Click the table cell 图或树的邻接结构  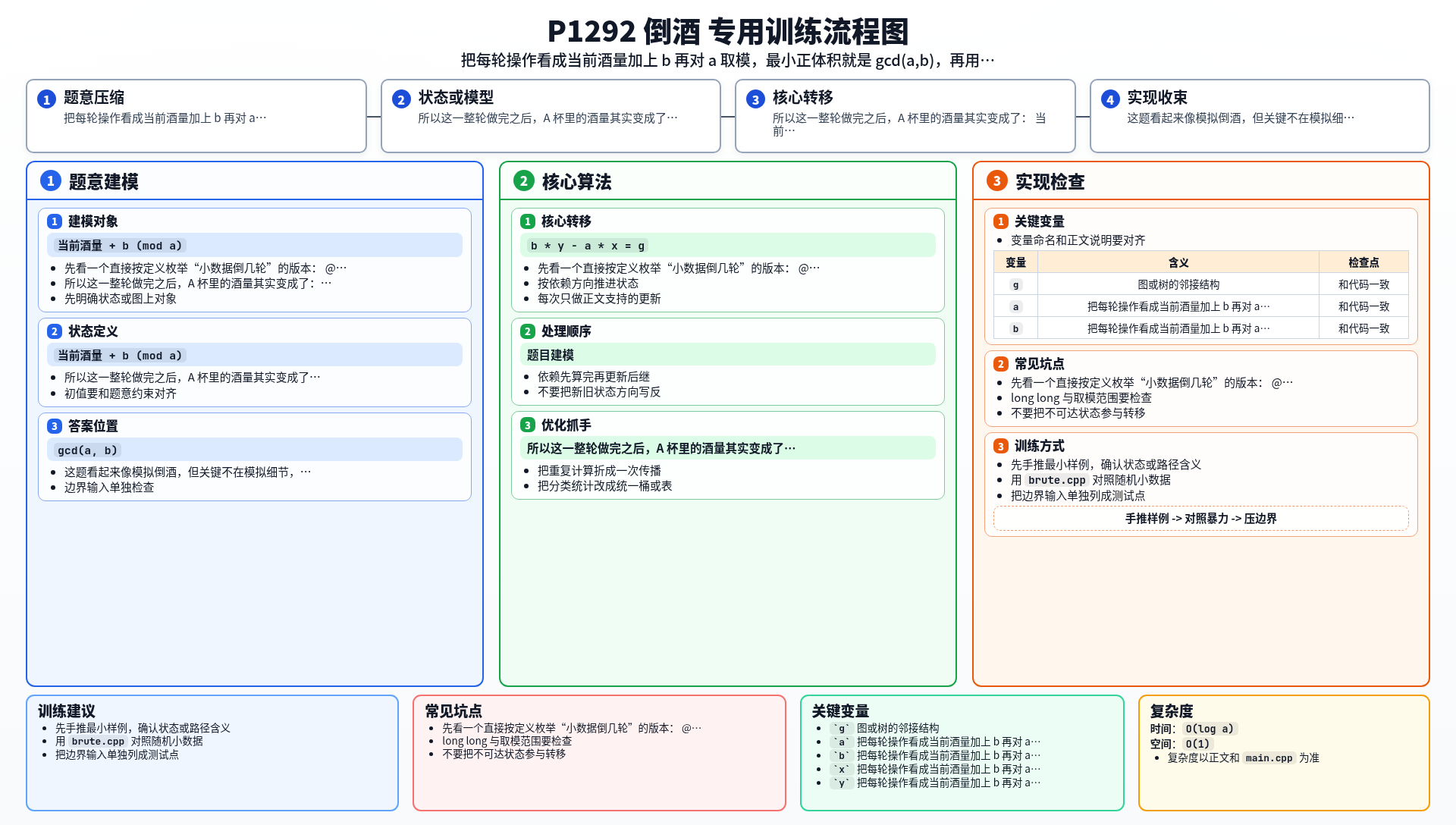1178,284
